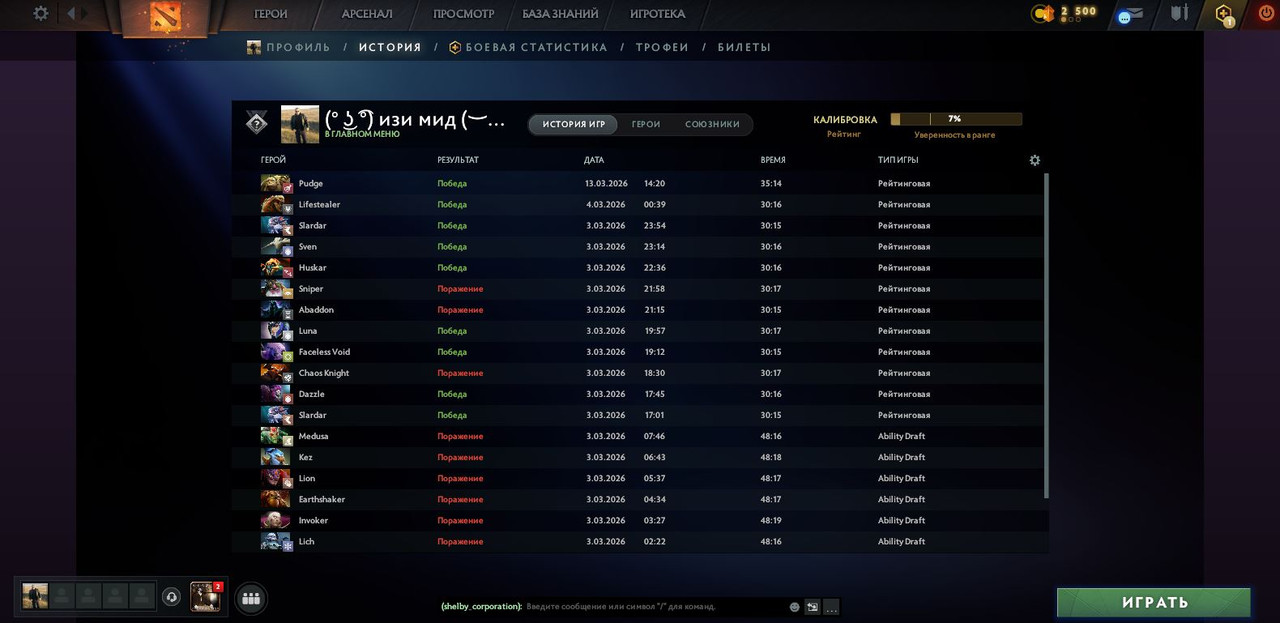Click the match history scrollbar

click(1047, 335)
